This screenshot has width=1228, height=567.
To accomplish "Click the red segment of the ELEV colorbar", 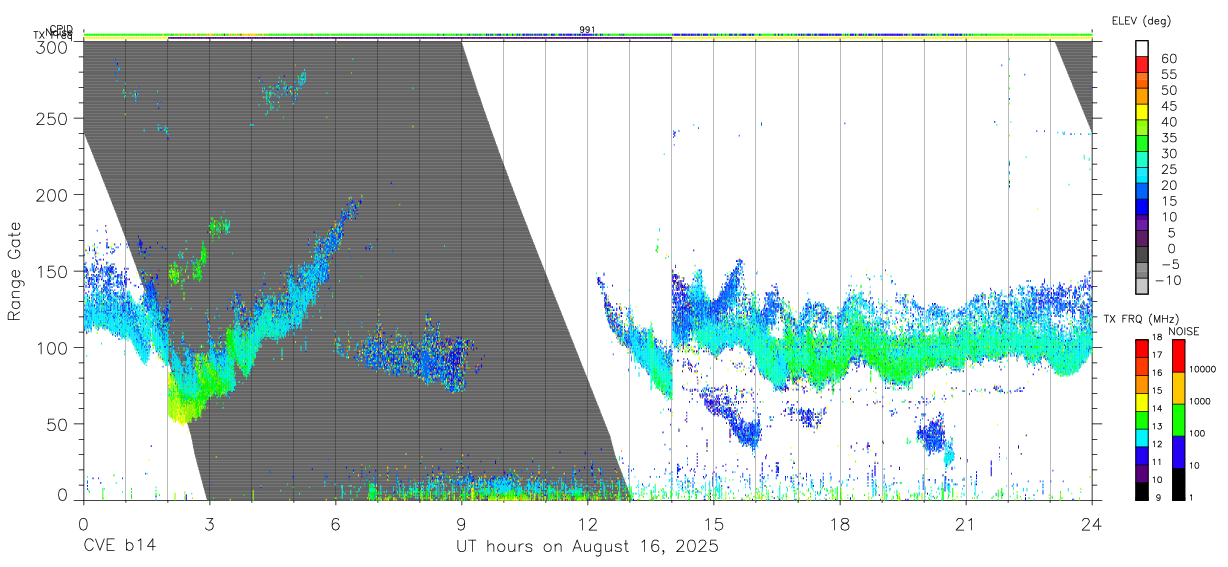I will (x=1143, y=62).
